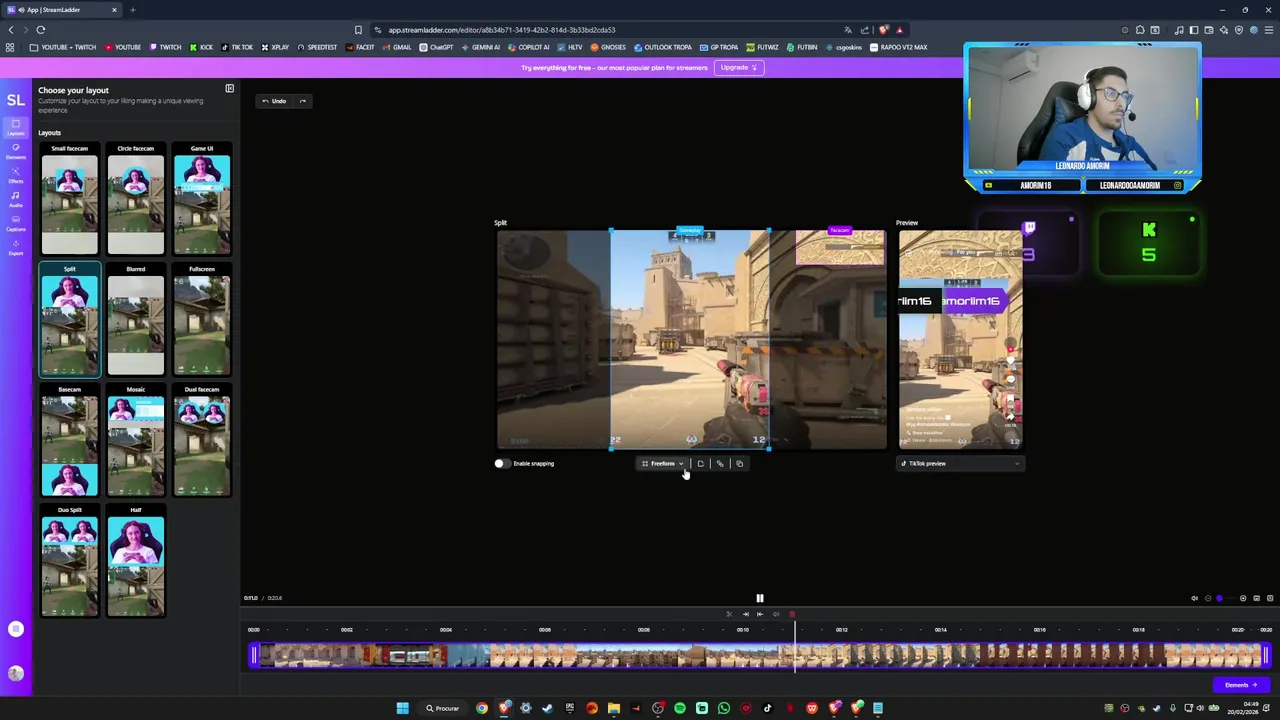The width and height of the screenshot is (1280, 720).
Task: Click the Undo button
Action: pyautogui.click(x=275, y=101)
